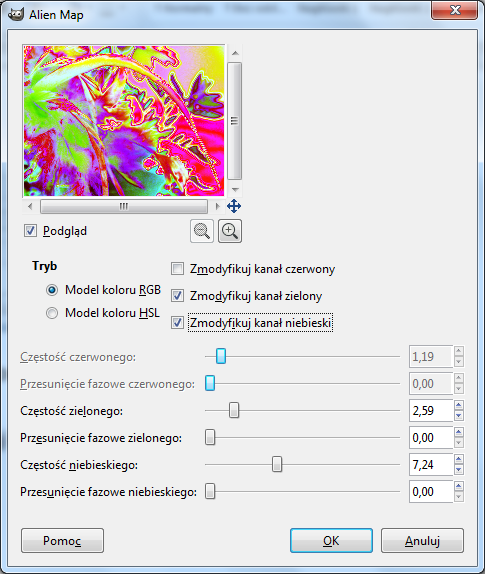Decrease Częstość niebieskiego with down stepper

[459, 470]
